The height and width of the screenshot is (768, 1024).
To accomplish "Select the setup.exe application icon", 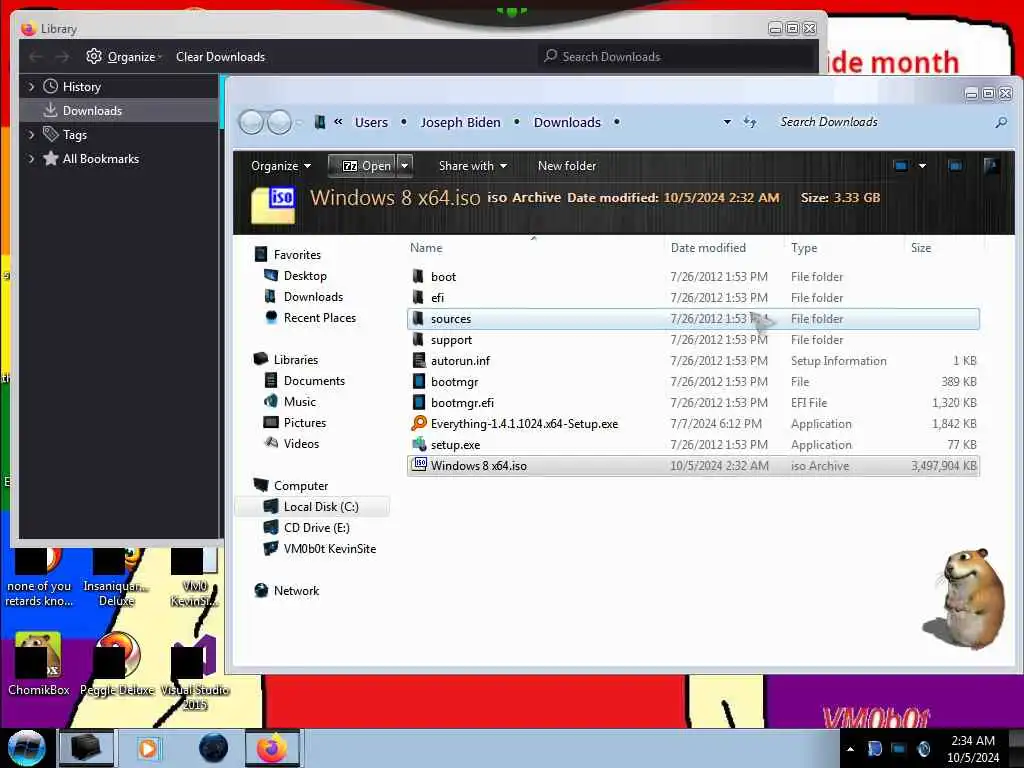I will pos(419,444).
